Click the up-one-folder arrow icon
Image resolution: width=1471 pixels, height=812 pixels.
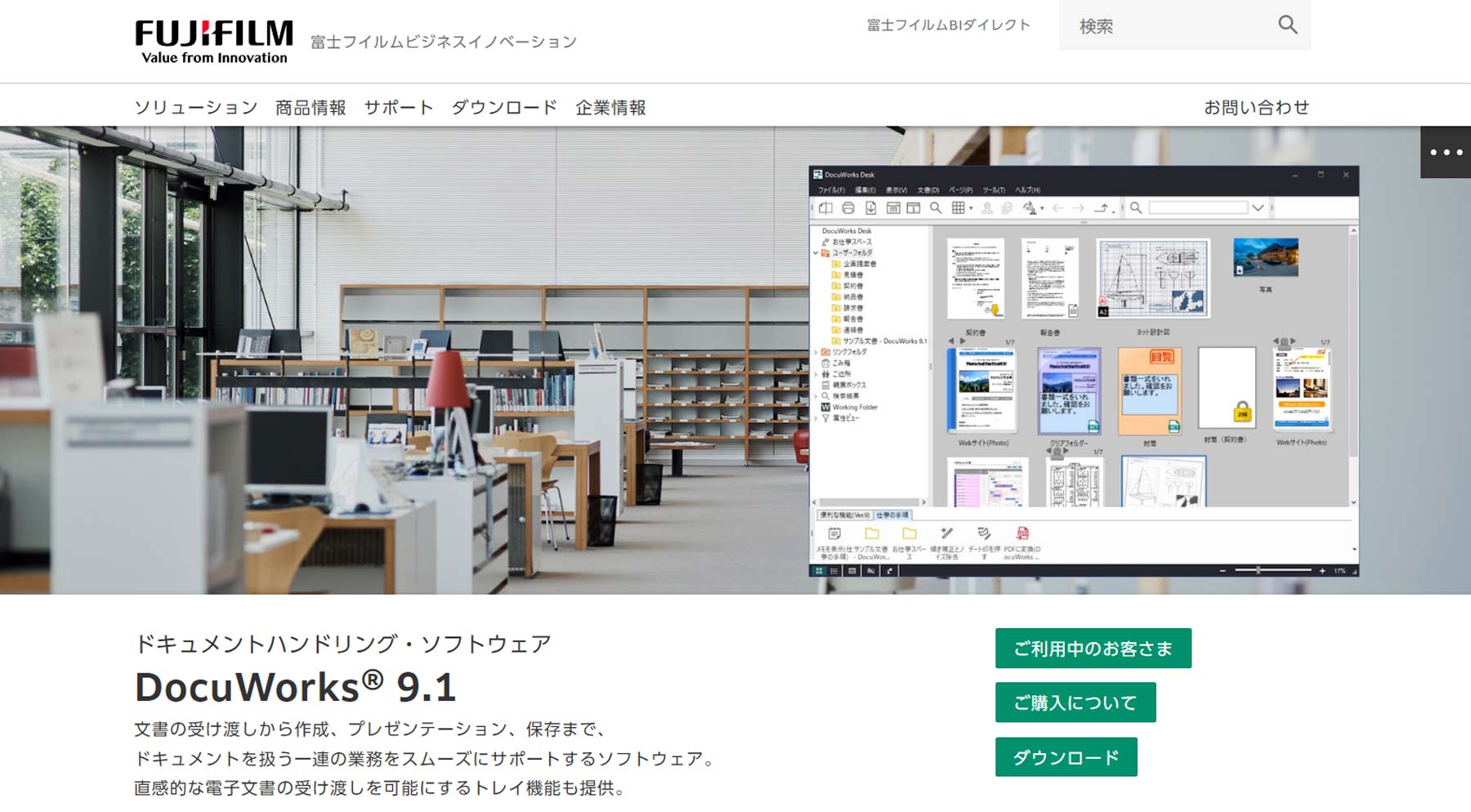pos(1102,208)
